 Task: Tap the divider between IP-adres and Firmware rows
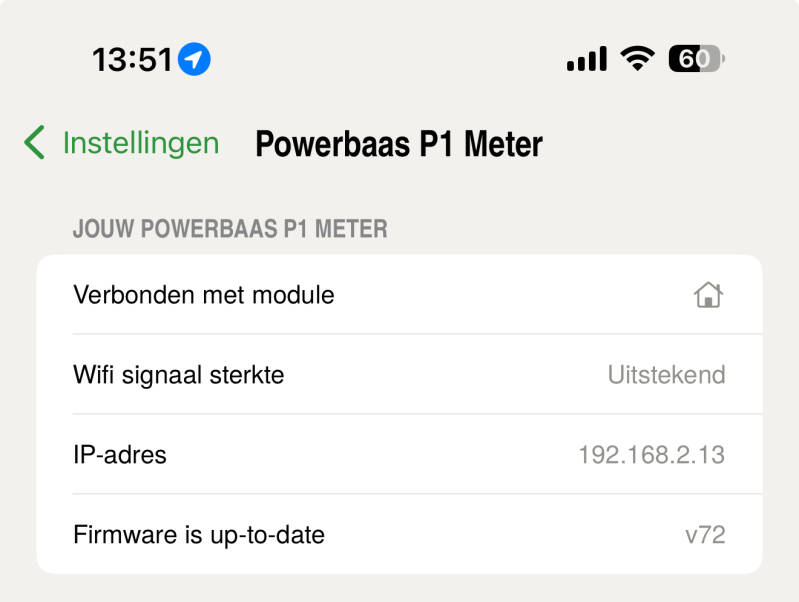[400, 494]
